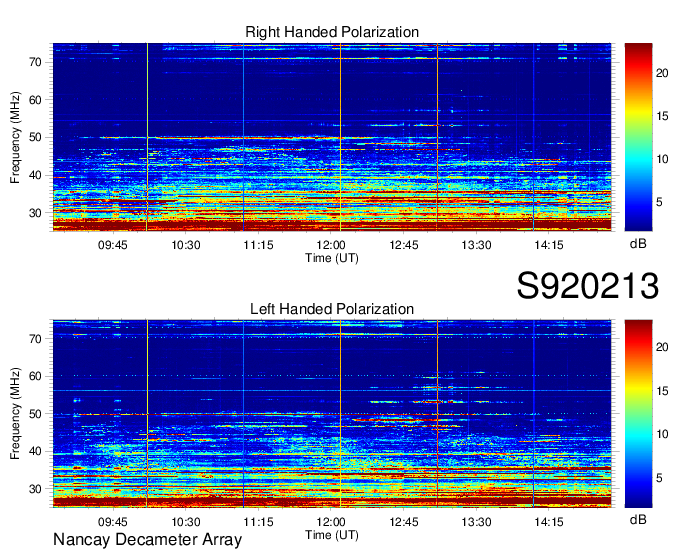Click the 14:15 time tick of the left-handed plot
This screenshot has height=552, width=680.
click(x=549, y=522)
